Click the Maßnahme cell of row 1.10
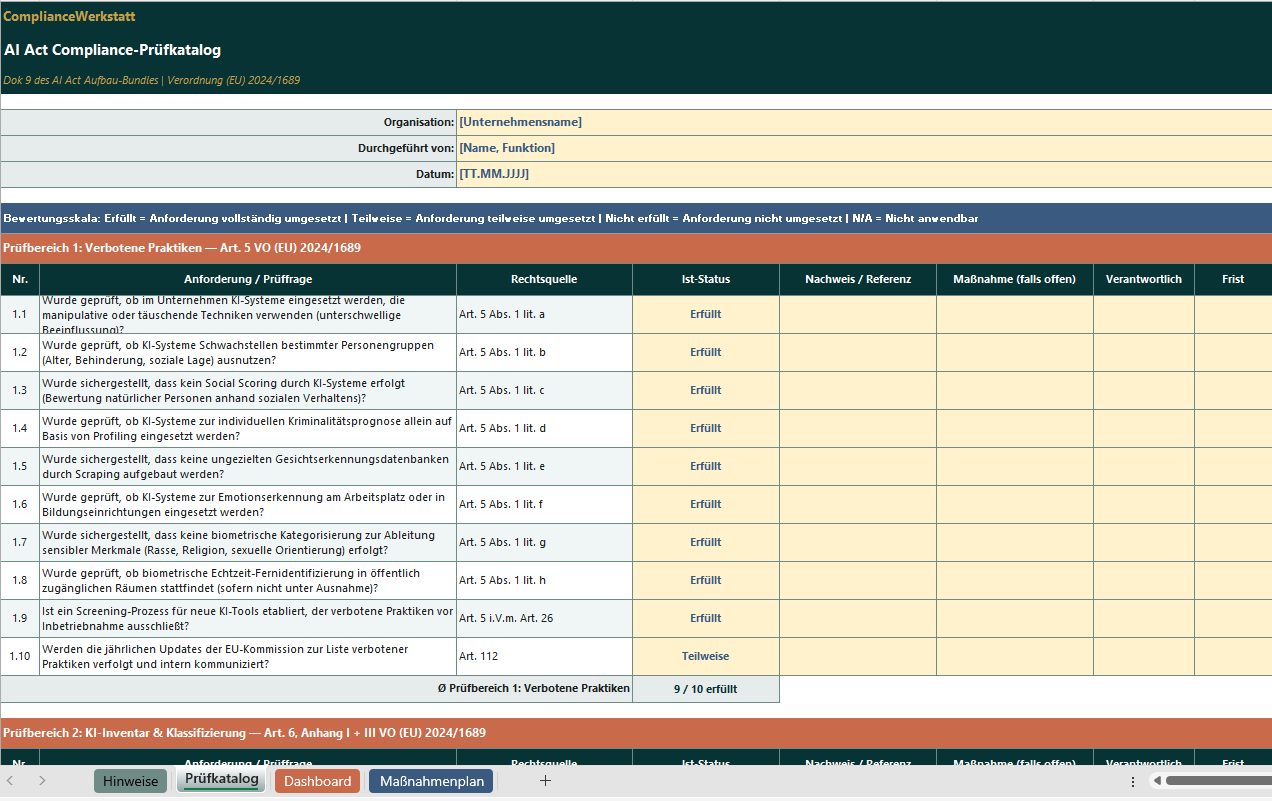 click(x=1014, y=656)
